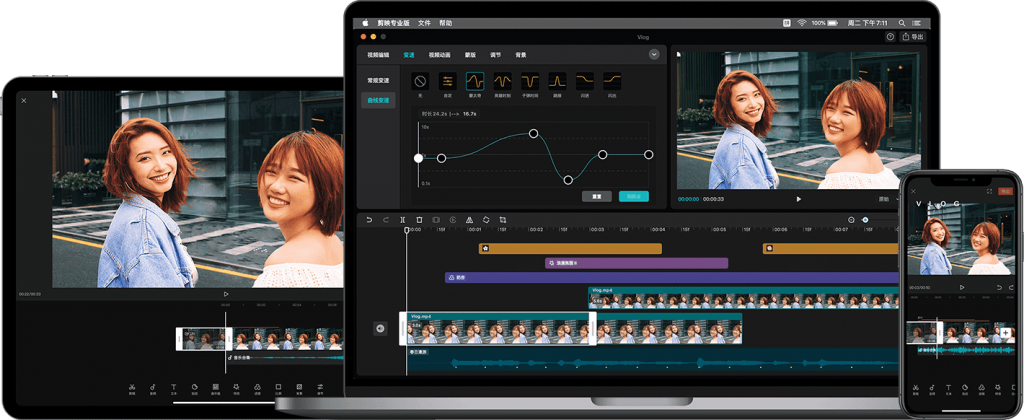
Task: Choose the 无 (none) speed curve icon
Action: pos(420,81)
